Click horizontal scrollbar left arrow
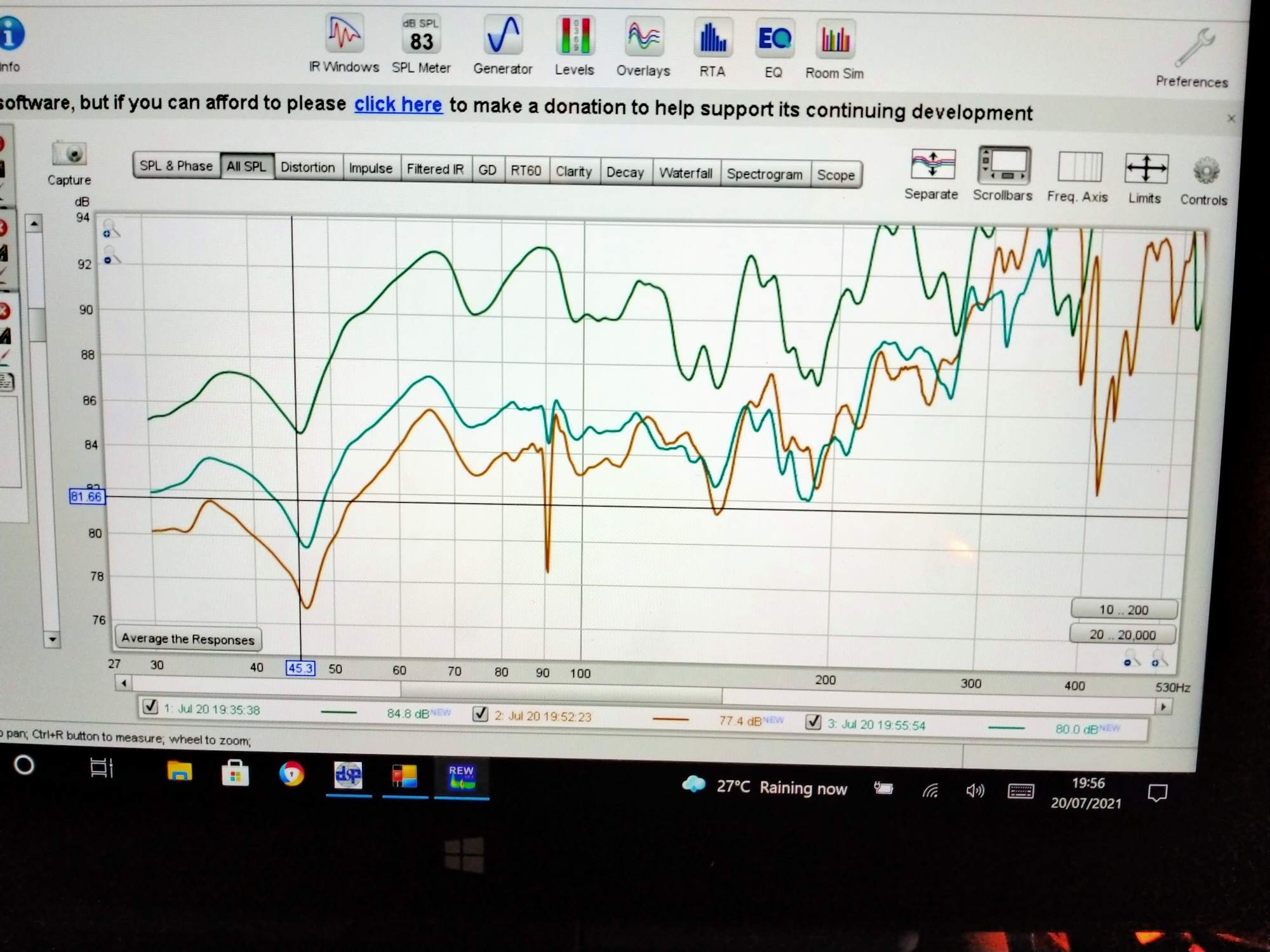The image size is (1270, 952). pos(124,684)
